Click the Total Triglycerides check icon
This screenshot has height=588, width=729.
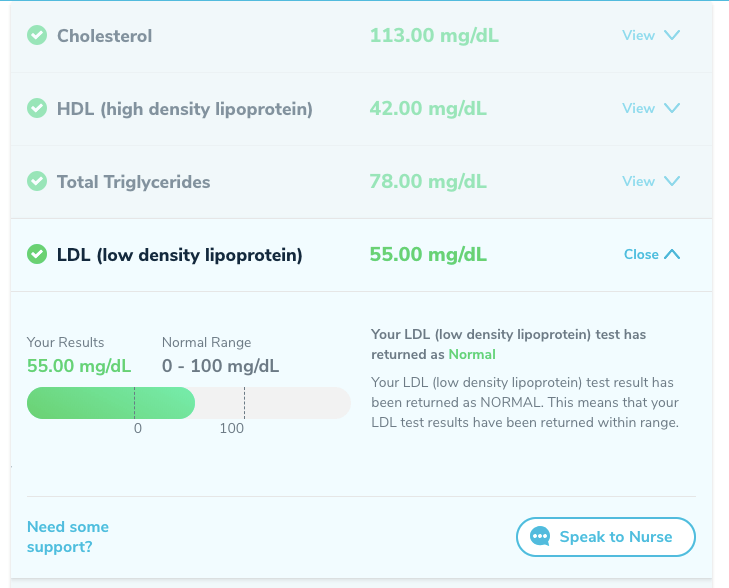tap(37, 182)
